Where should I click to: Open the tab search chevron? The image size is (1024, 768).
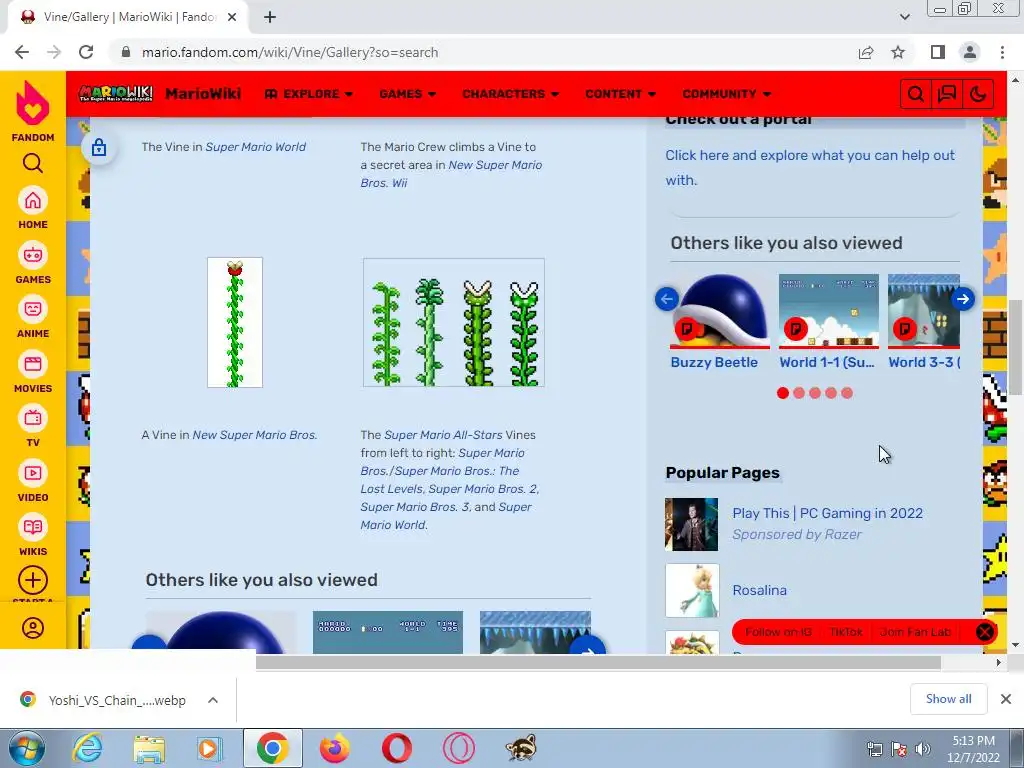pyautogui.click(x=904, y=17)
